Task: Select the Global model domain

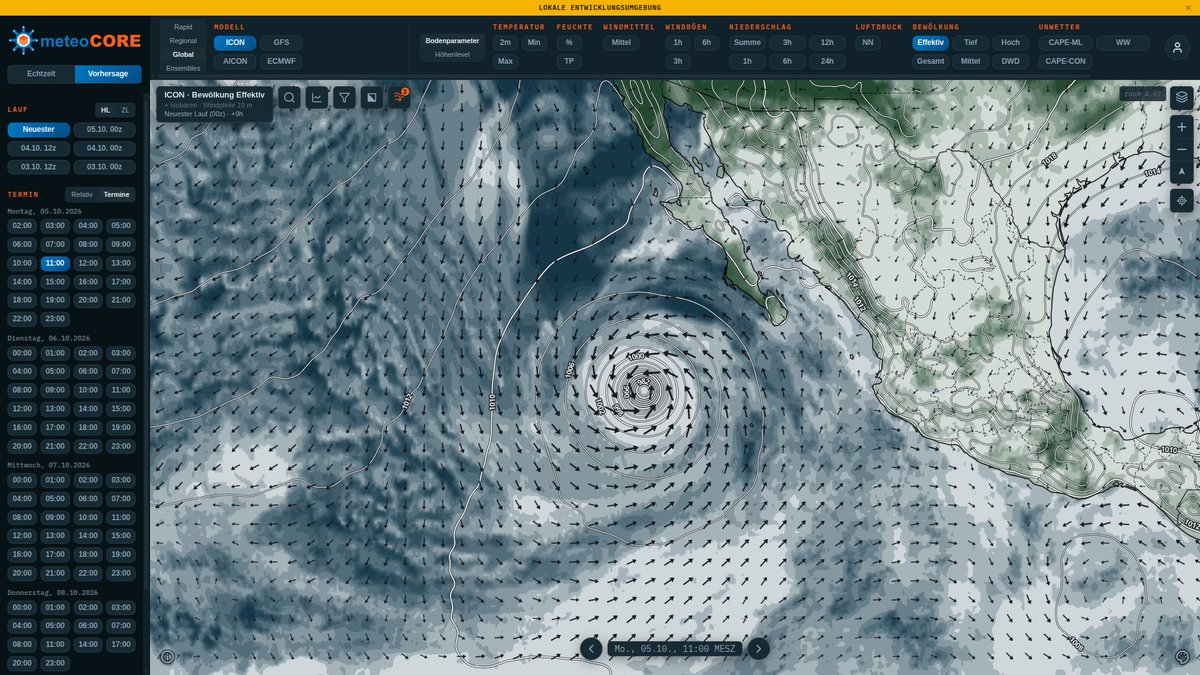Action: pyautogui.click(x=183, y=54)
